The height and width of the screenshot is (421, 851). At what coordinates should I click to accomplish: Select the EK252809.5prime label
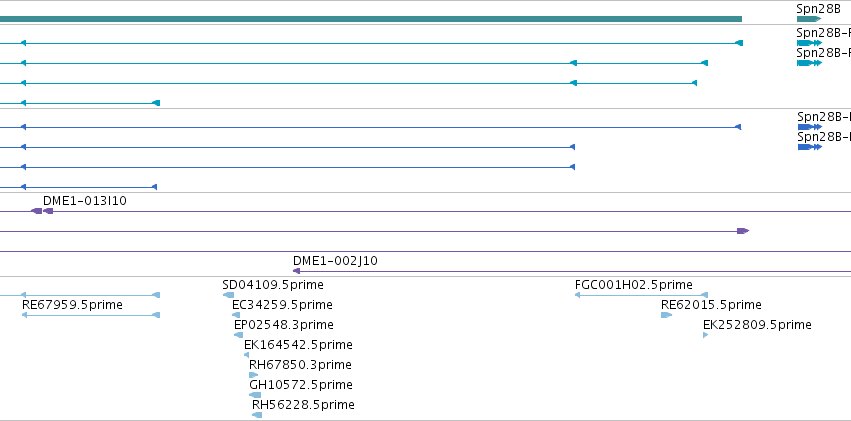pyautogui.click(x=757, y=325)
